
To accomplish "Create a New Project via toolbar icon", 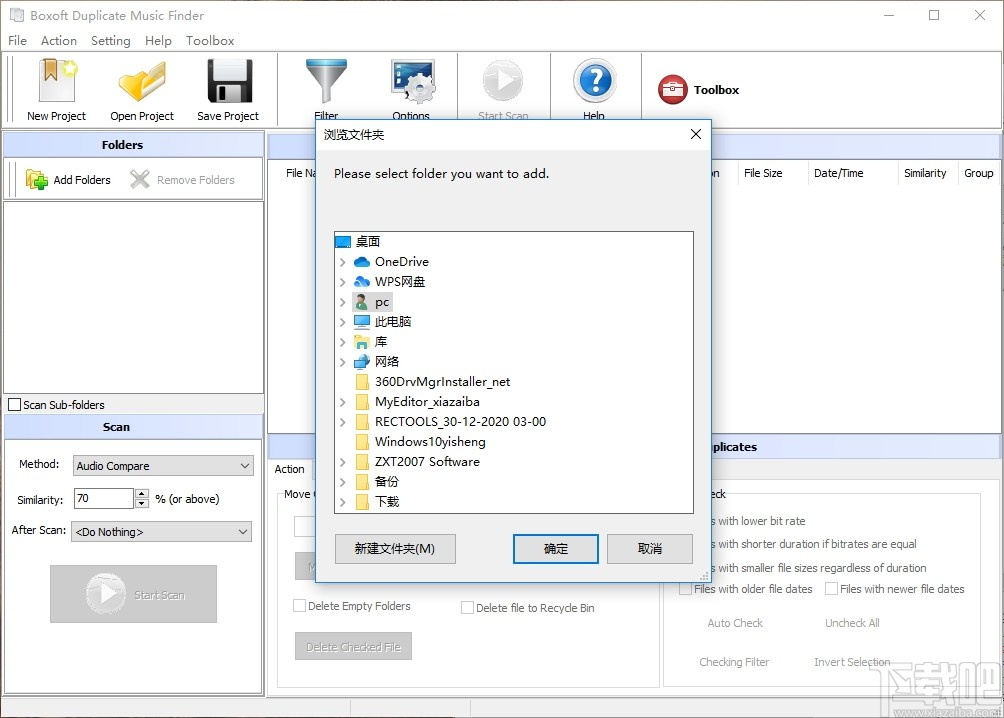I will [x=55, y=80].
